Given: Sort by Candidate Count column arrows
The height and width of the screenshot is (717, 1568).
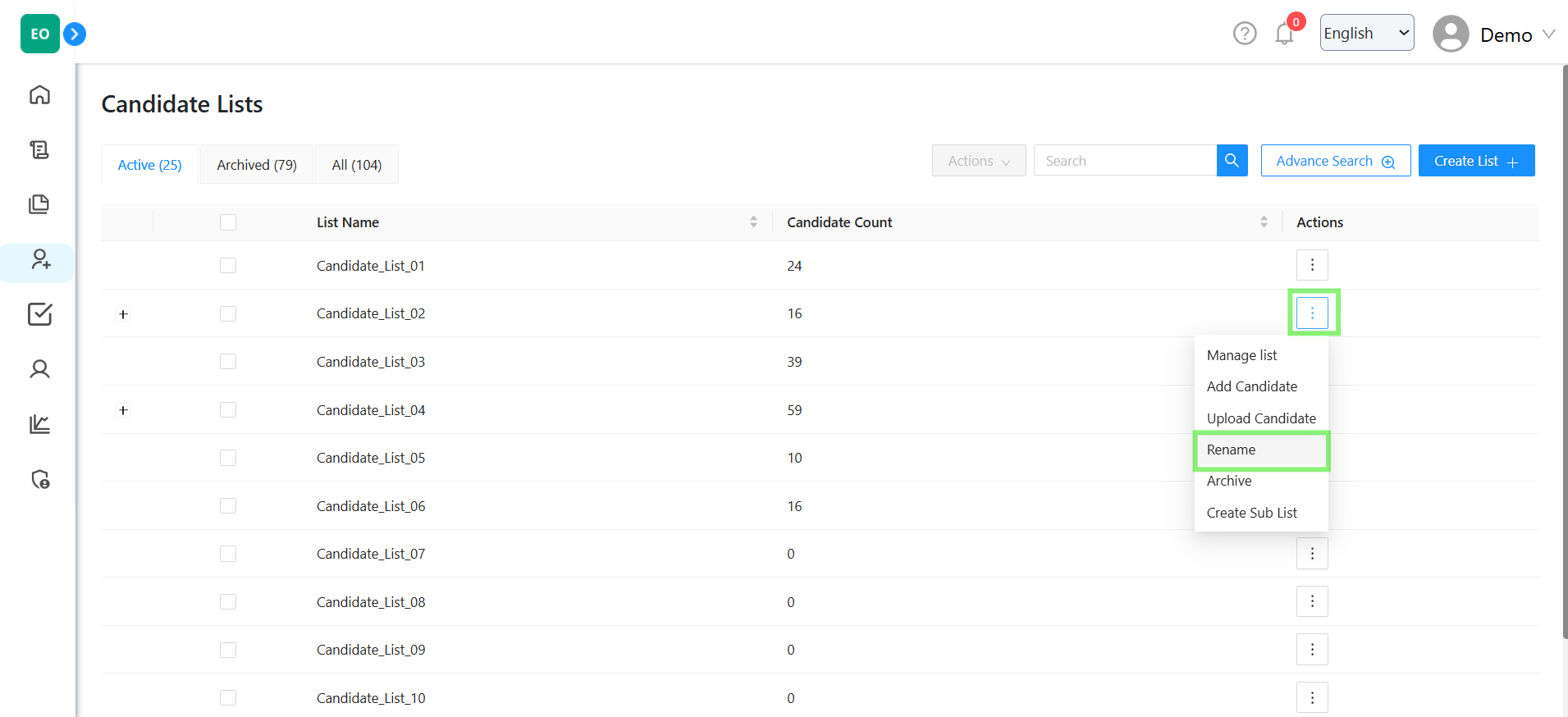Looking at the screenshot, I should pyautogui.click(x=1264, y=222).
